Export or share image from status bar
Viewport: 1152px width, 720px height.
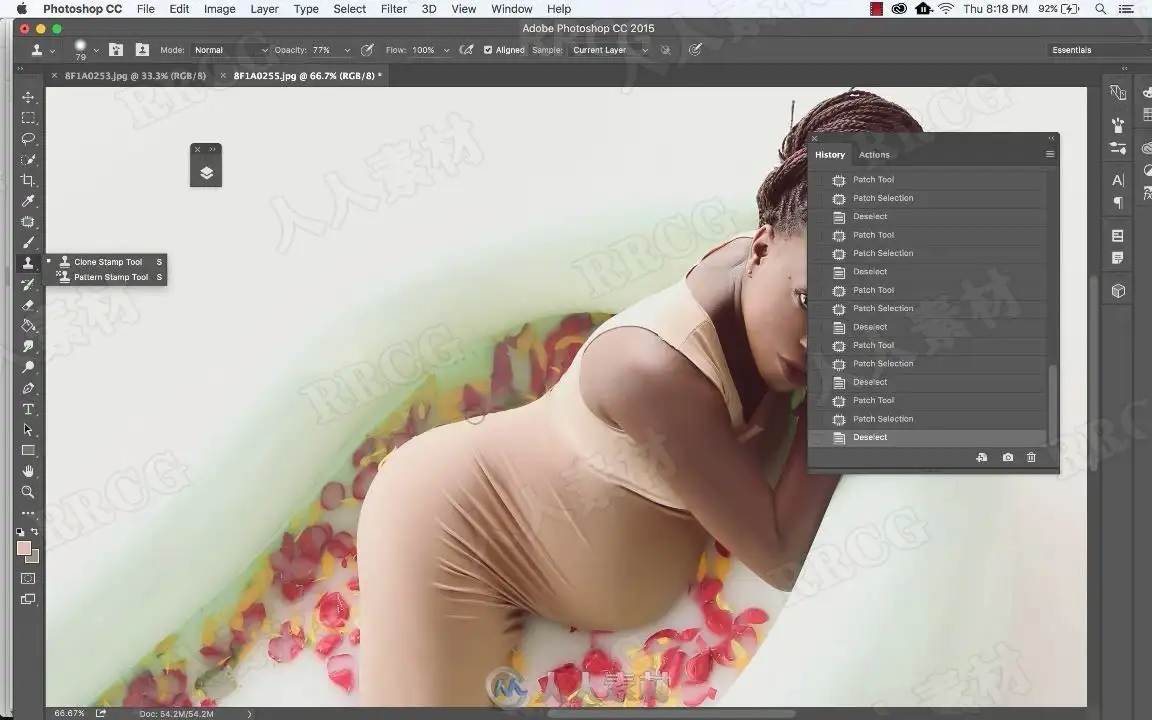click(101, 713)
